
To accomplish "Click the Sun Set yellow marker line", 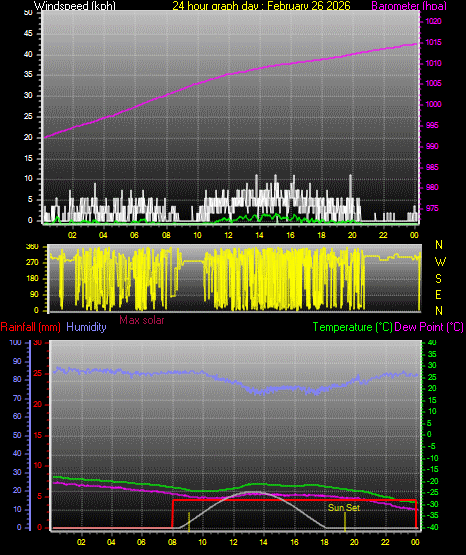I will click(x=345, y=522).
